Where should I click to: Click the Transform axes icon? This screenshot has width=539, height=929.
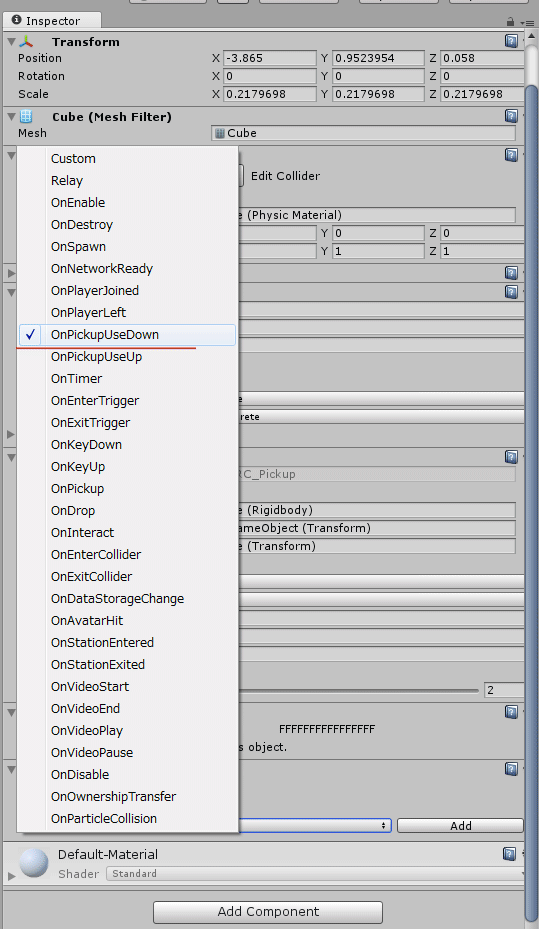pos(27,41)
